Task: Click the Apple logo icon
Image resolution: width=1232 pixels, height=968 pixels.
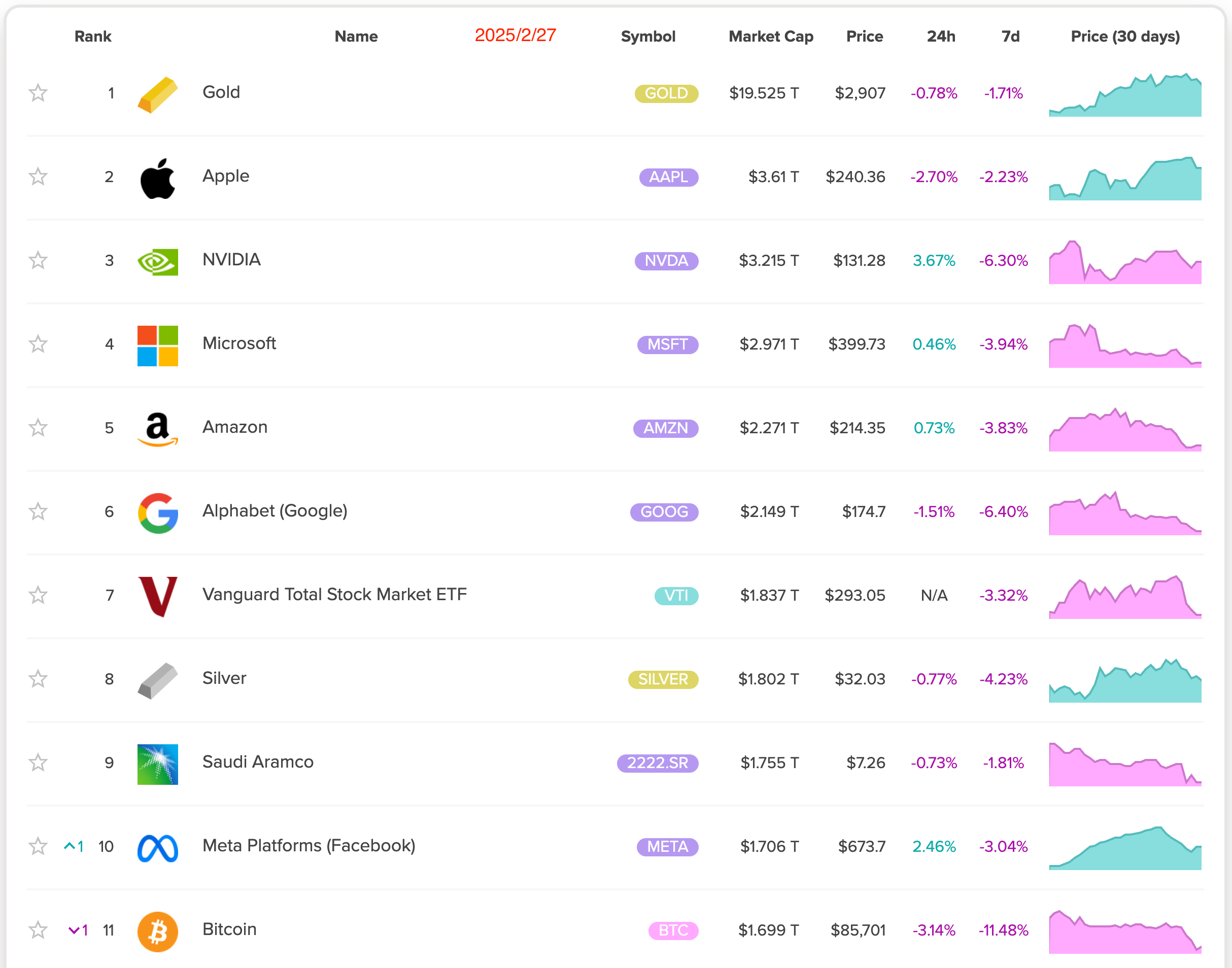Action: click(x=157, y=179)
